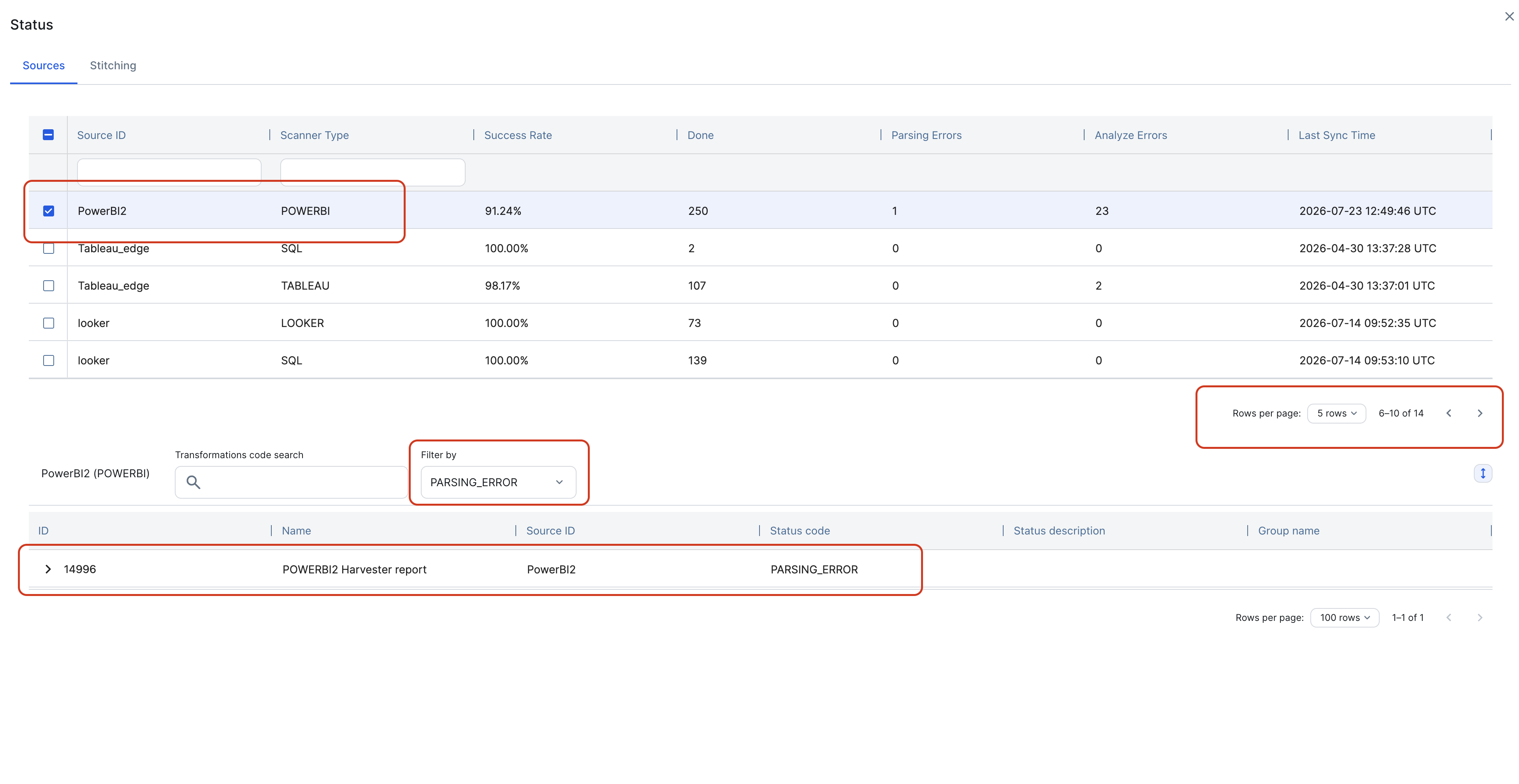Sort by Analyze Errors column
Image resolution: width=1519 pixels, height=784 pixels.
pos(1130,135)
